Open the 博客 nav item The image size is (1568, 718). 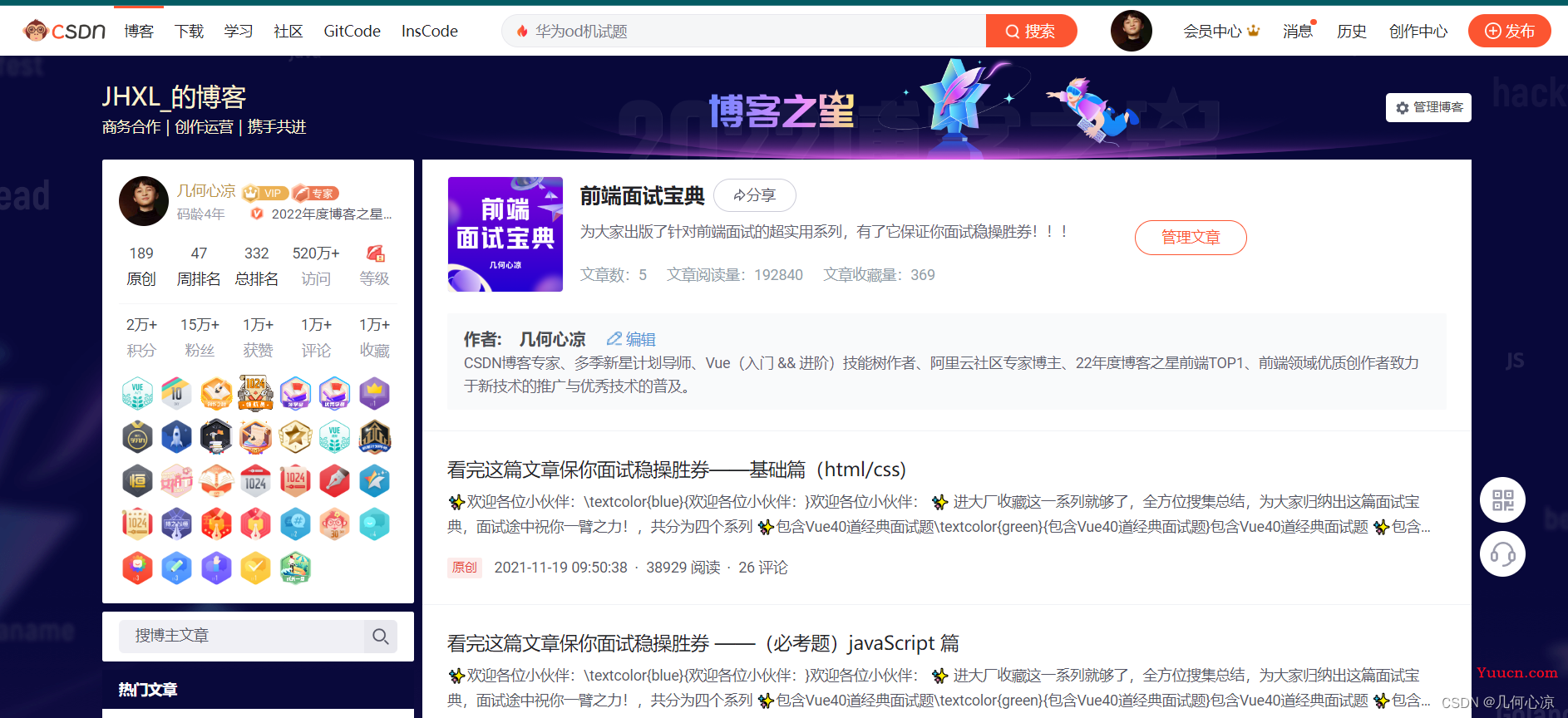point(139,31)
